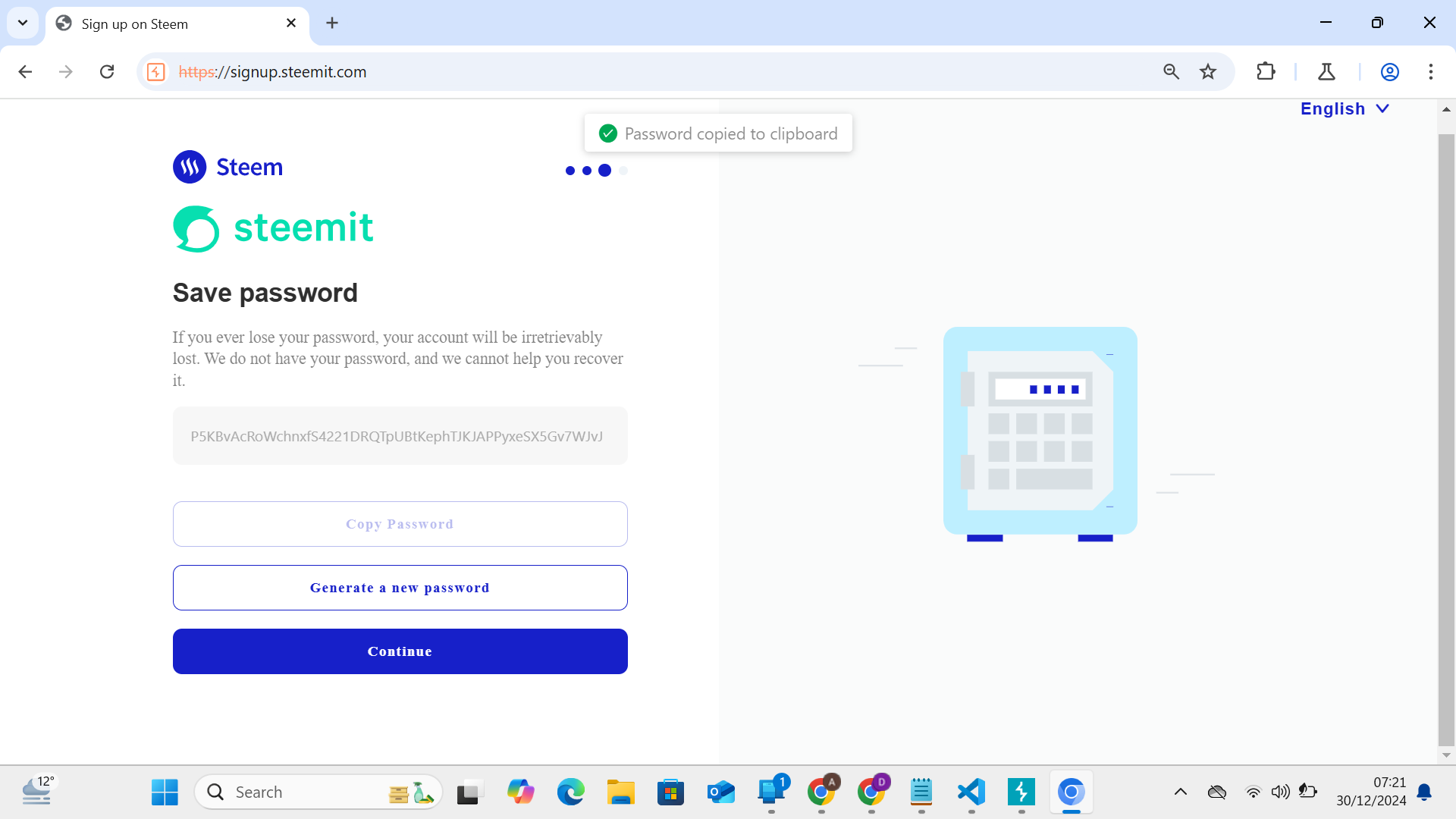
Task: Select the fourth progress step dot
Action: (x=623, y=171)
